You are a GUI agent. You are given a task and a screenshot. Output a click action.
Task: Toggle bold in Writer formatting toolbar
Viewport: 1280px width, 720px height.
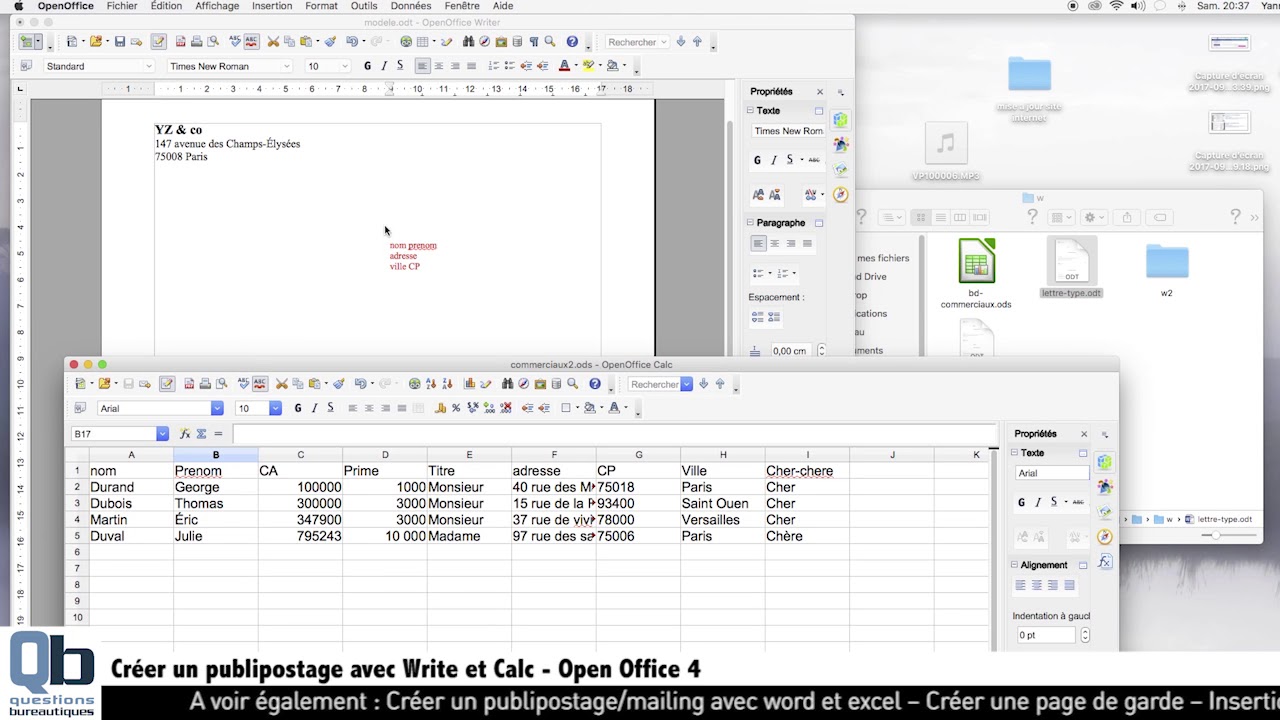coord(367,66)
